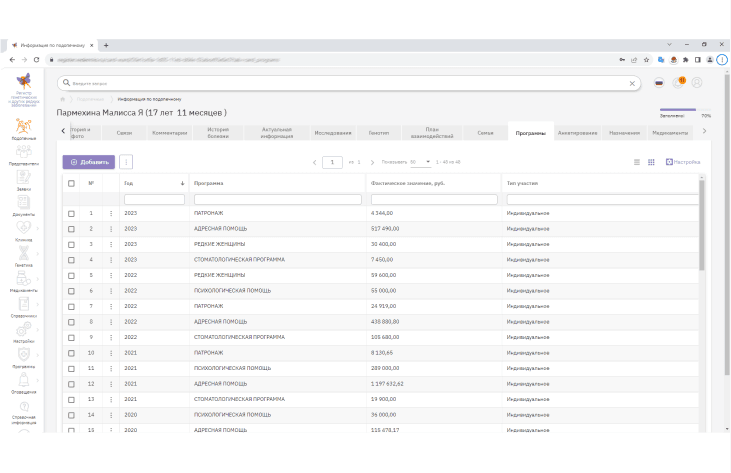731x473 pixels.
Task: Expand the Справочники sidebar submenu arrow
Action: [38, 304]
